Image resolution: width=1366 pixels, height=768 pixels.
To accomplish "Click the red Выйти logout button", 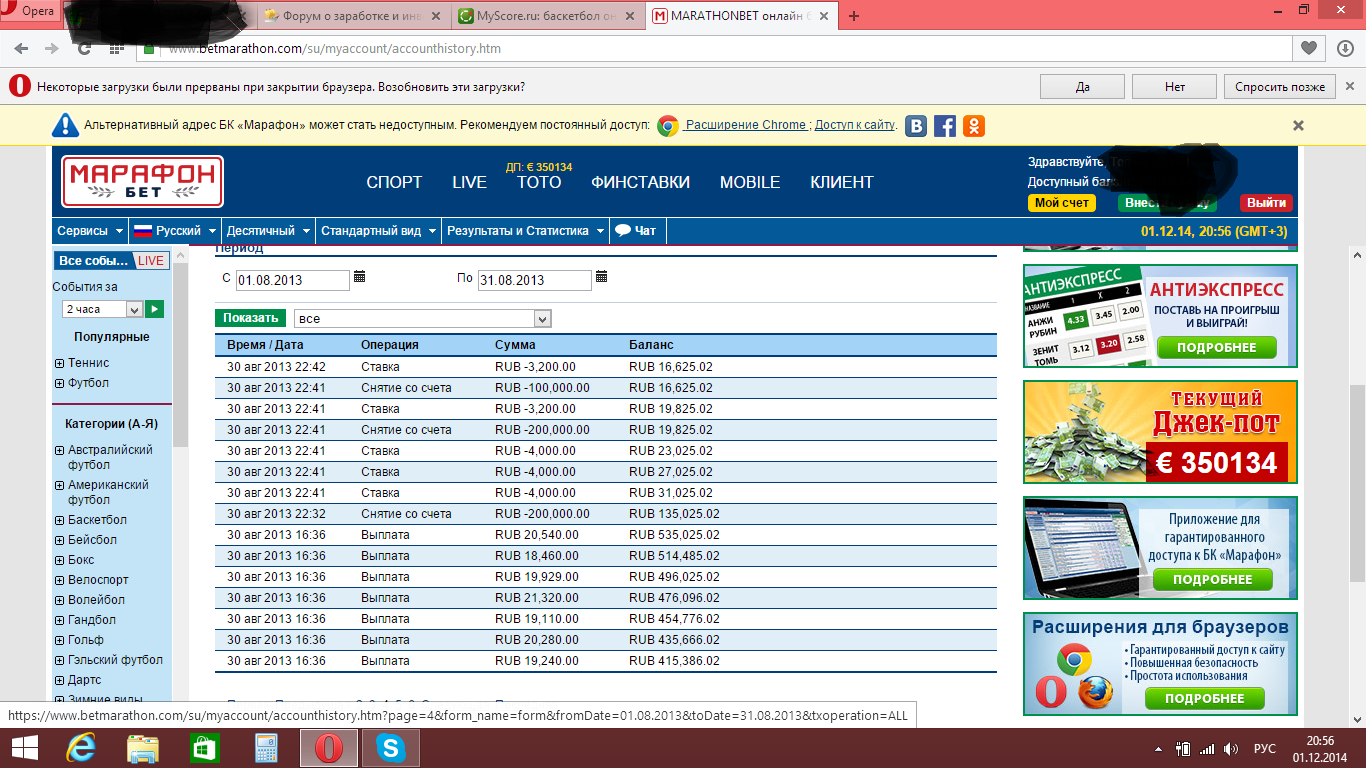I will point(1266,203).
